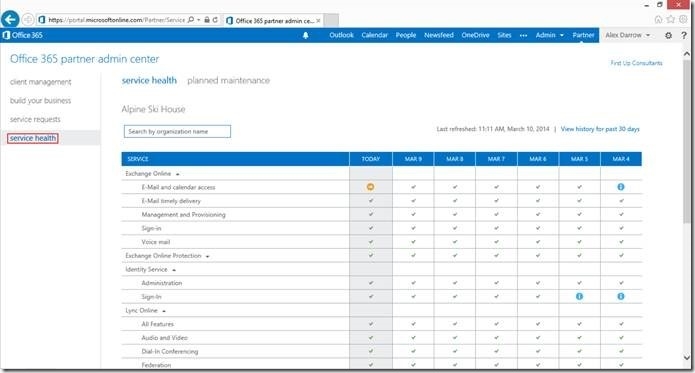695x373 pixels.
Task: Click the search magnifier in address bar
Action: tap(191, 20)
